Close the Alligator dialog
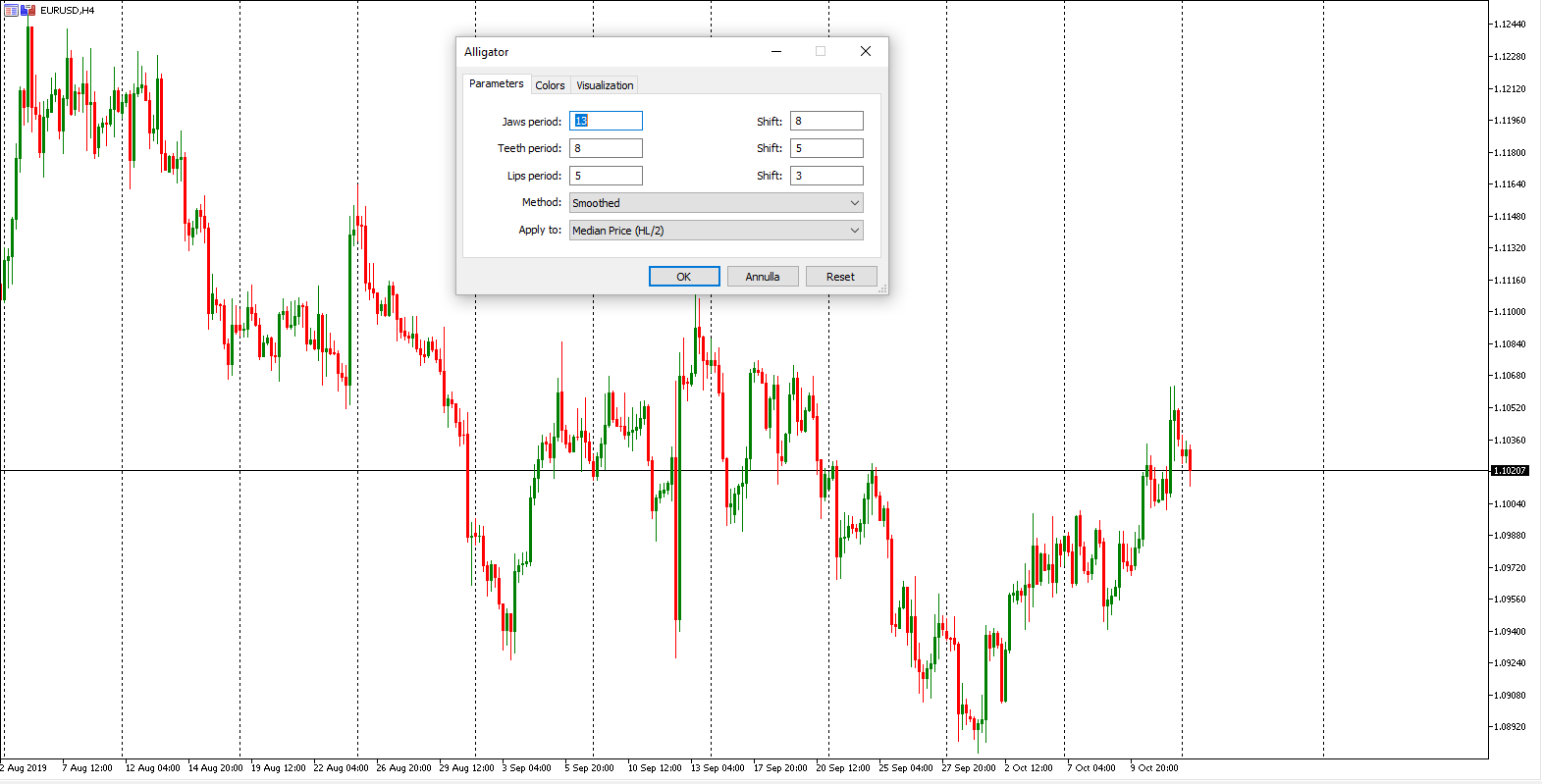 tap(866, 51)
